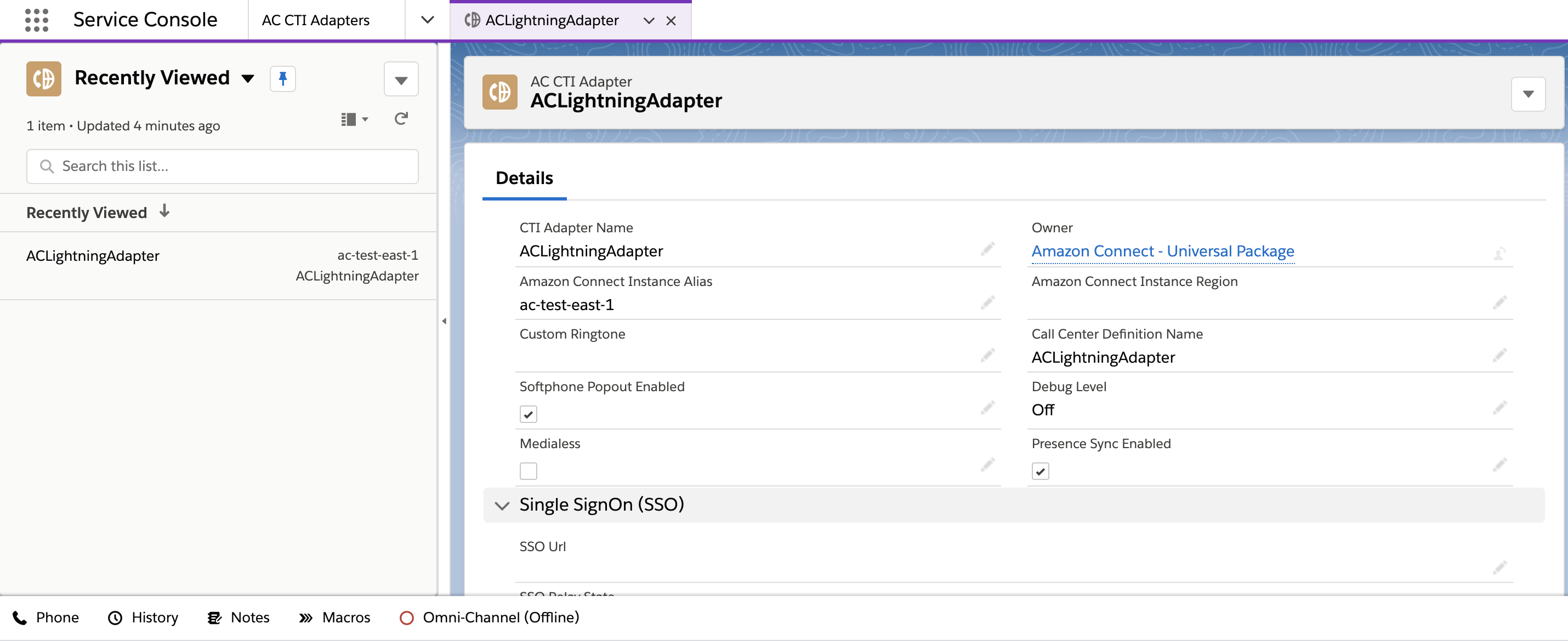The height and width of the screenshot is (641, 1568).
Task: Open the Notes utility bar item
Action: click(x=238, y=617)
